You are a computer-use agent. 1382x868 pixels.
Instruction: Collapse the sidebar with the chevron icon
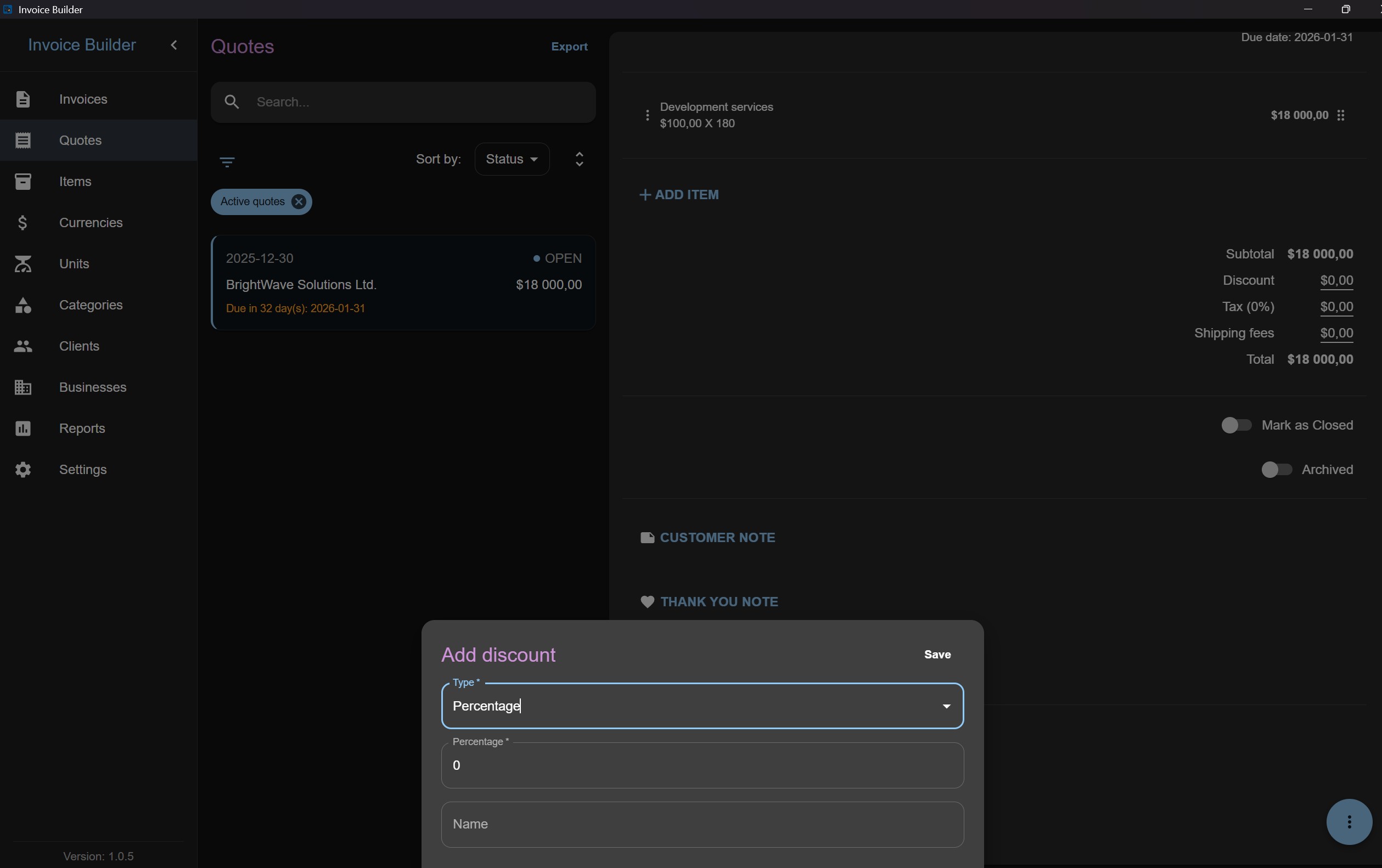pos(173,45)
